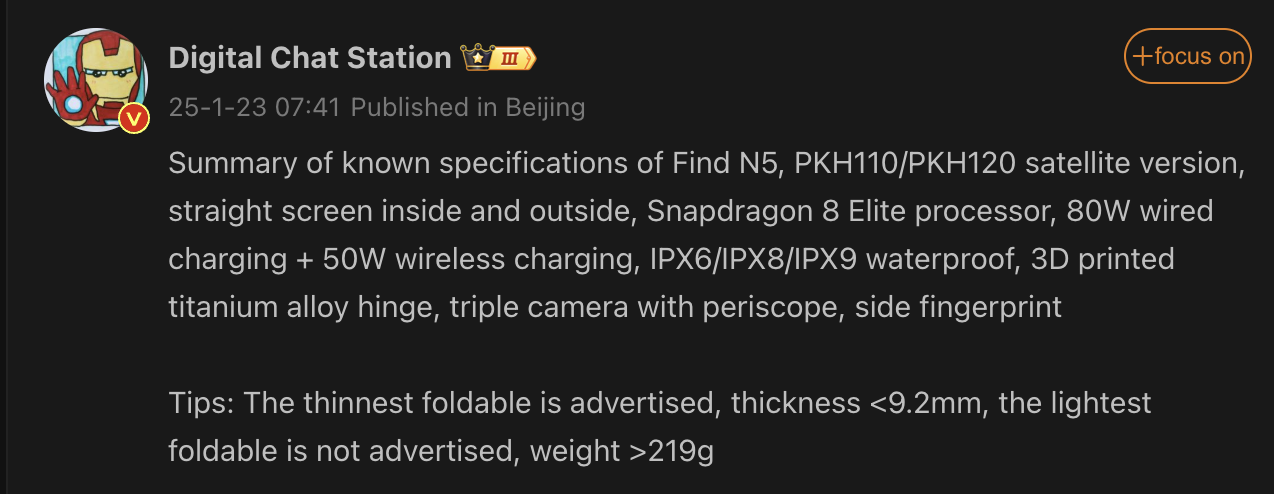
Task: Follow the user with the focus on button
Action: [x=1187, y=56]
